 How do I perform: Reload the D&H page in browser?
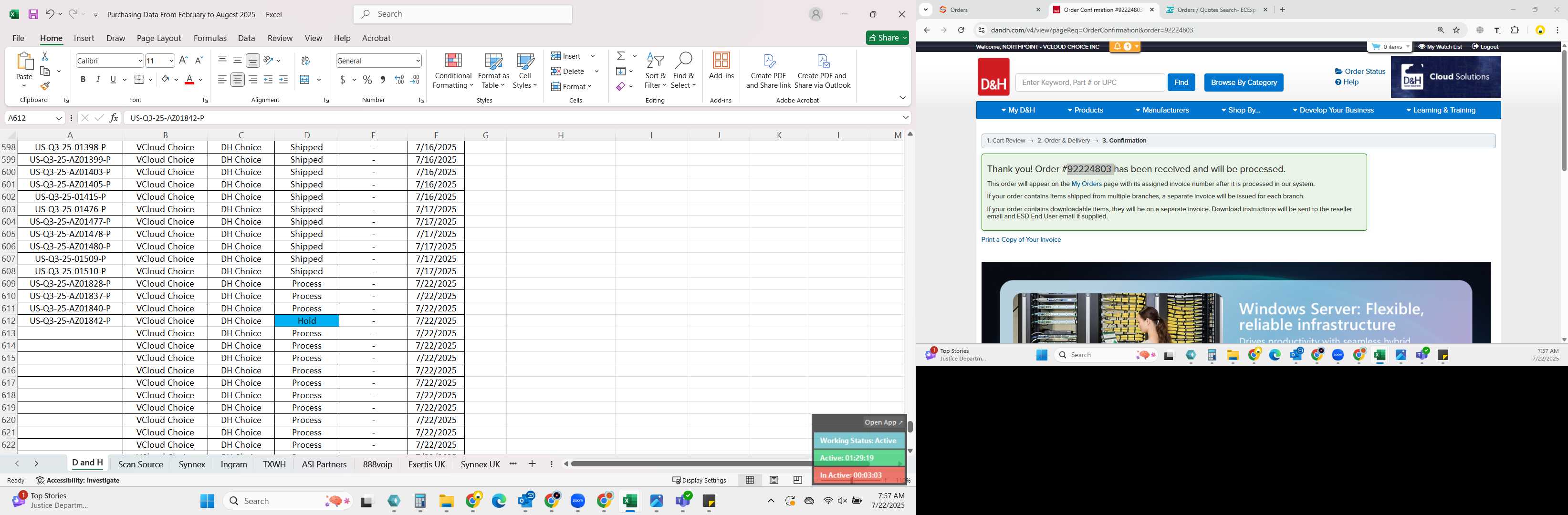pyautogui.click(x=961, y=30)
